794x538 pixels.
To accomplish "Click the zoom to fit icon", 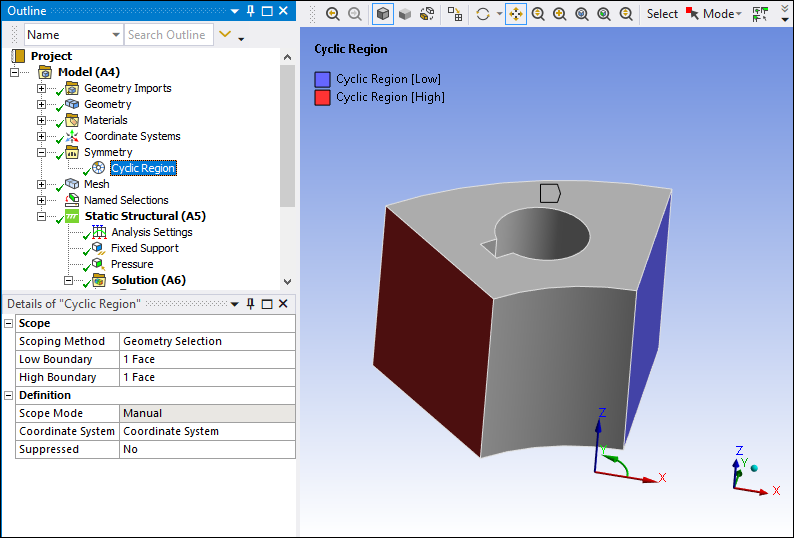I will tap(582, 14).
